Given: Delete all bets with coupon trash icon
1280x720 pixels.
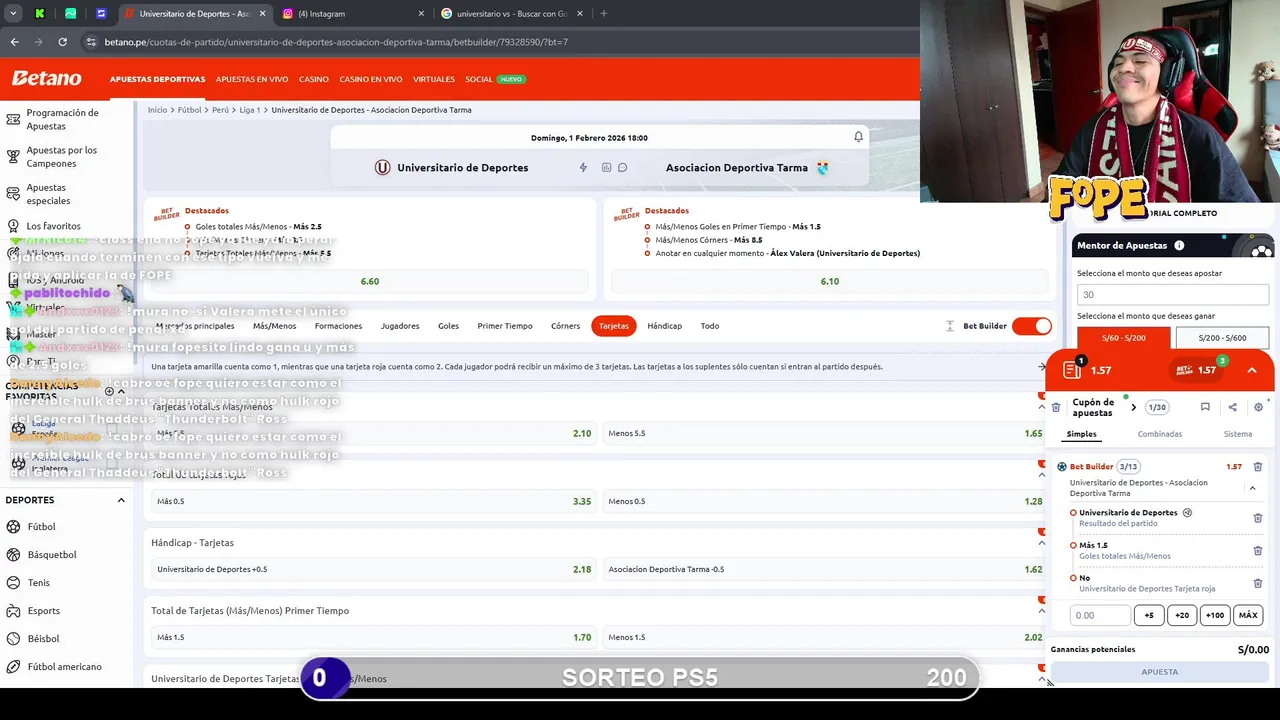Looking at the screenshot, I should click(x=1056, y=407).
